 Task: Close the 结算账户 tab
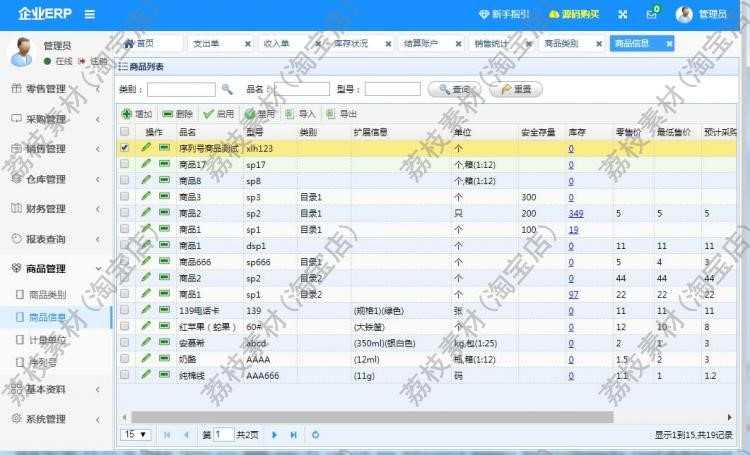(458, 44)
